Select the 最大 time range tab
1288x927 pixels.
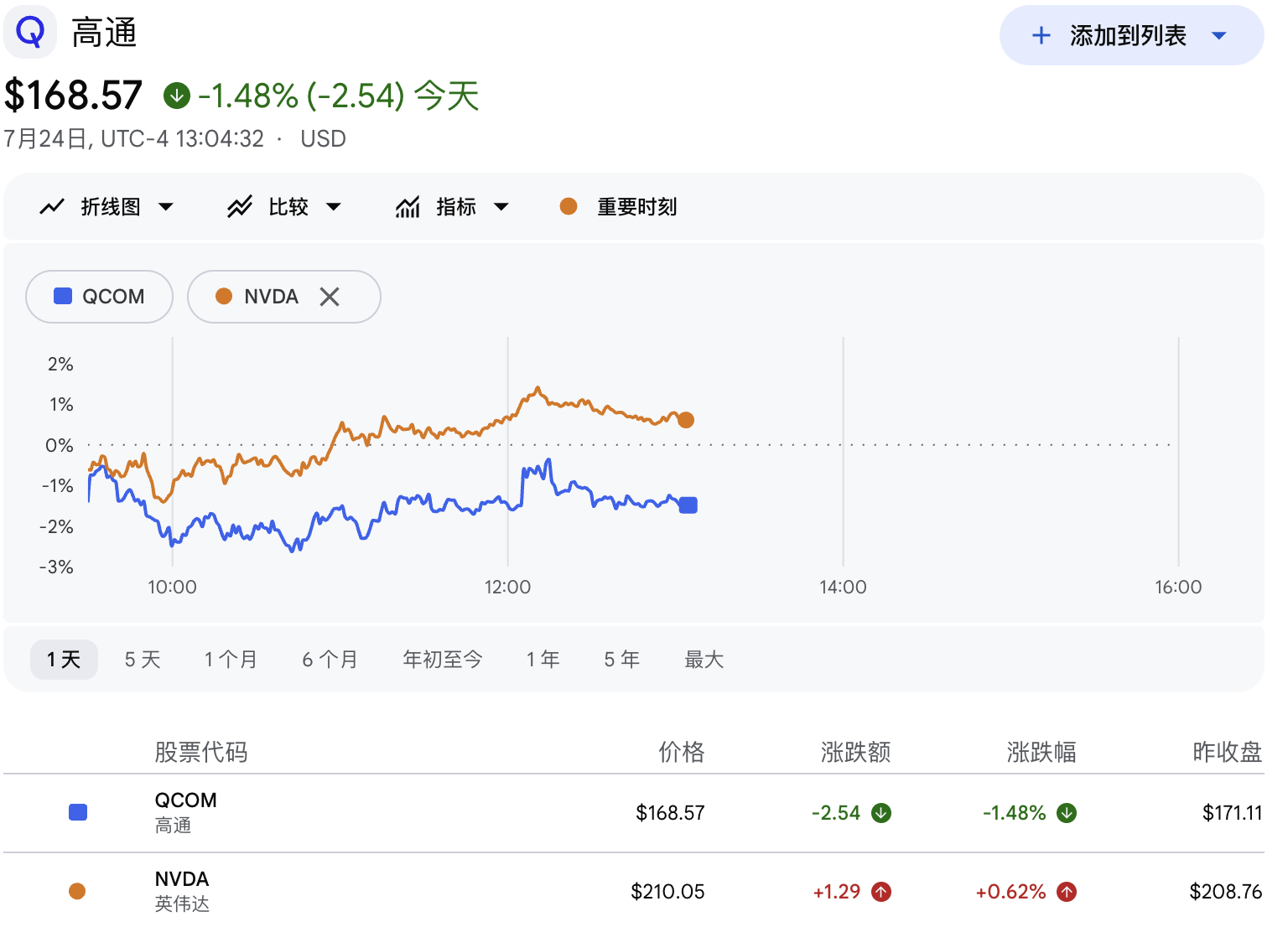point(704,660)
